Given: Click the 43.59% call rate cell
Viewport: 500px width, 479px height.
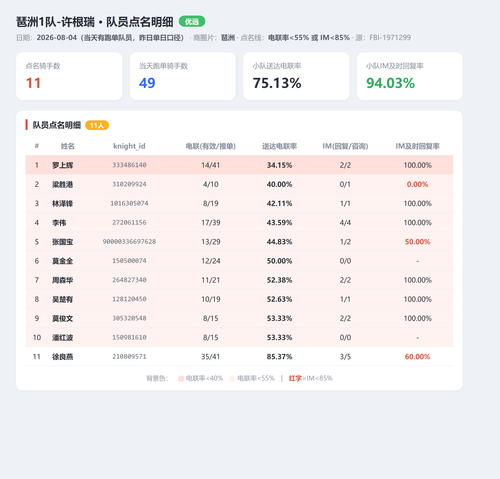Looking at the screenshot, I should click(x=279, y=223).
